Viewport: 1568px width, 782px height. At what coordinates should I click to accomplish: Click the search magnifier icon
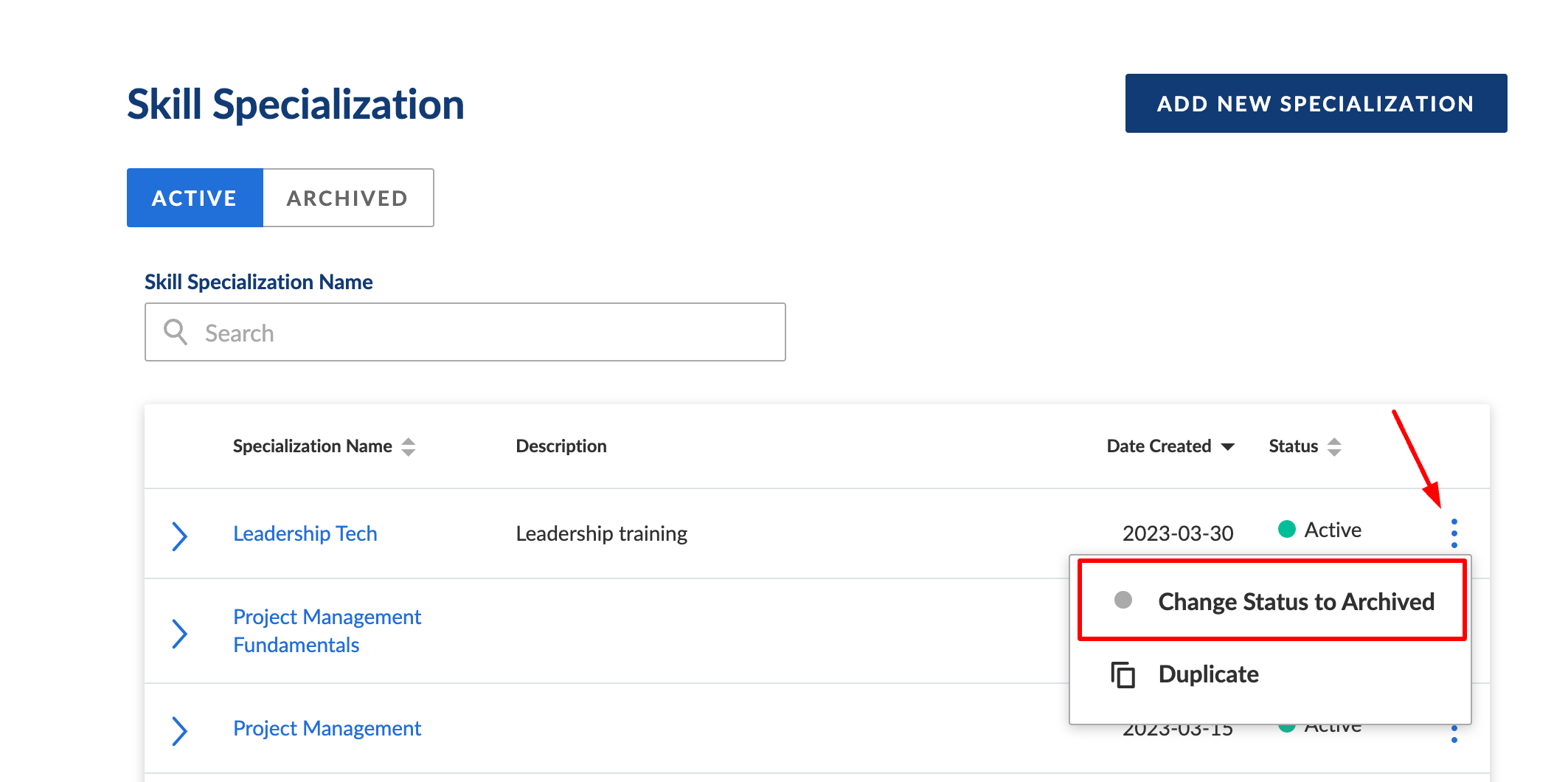(x=176, y=332)
